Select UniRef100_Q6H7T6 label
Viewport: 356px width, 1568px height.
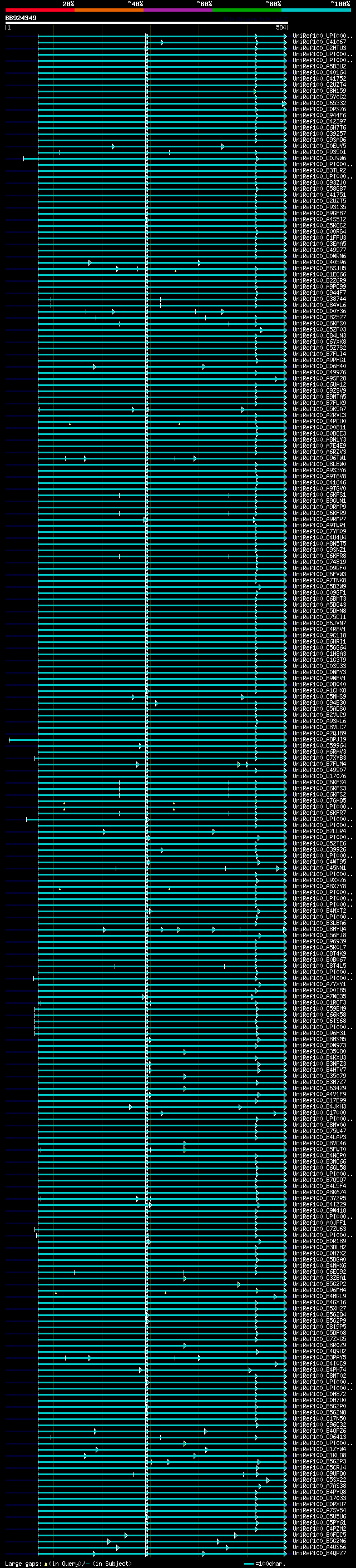(x=319, y=128)
